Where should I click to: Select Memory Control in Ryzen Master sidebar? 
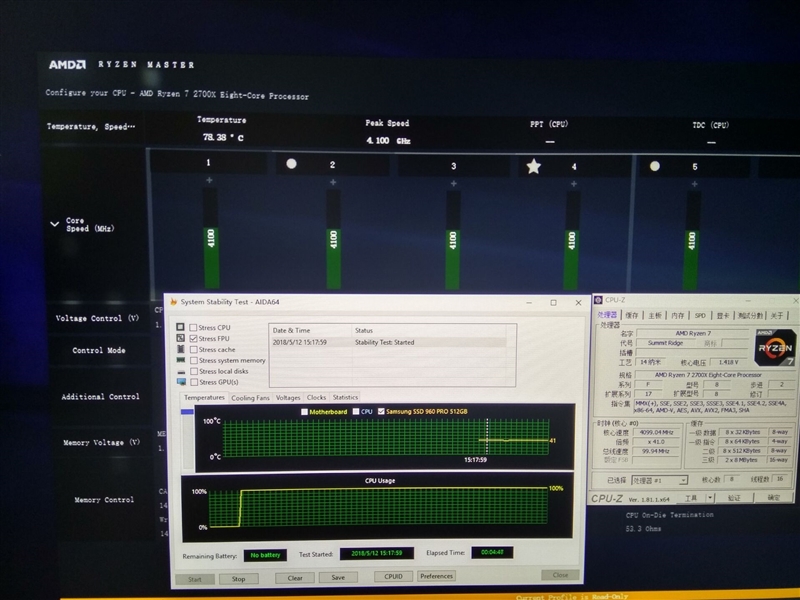[104, 500]
